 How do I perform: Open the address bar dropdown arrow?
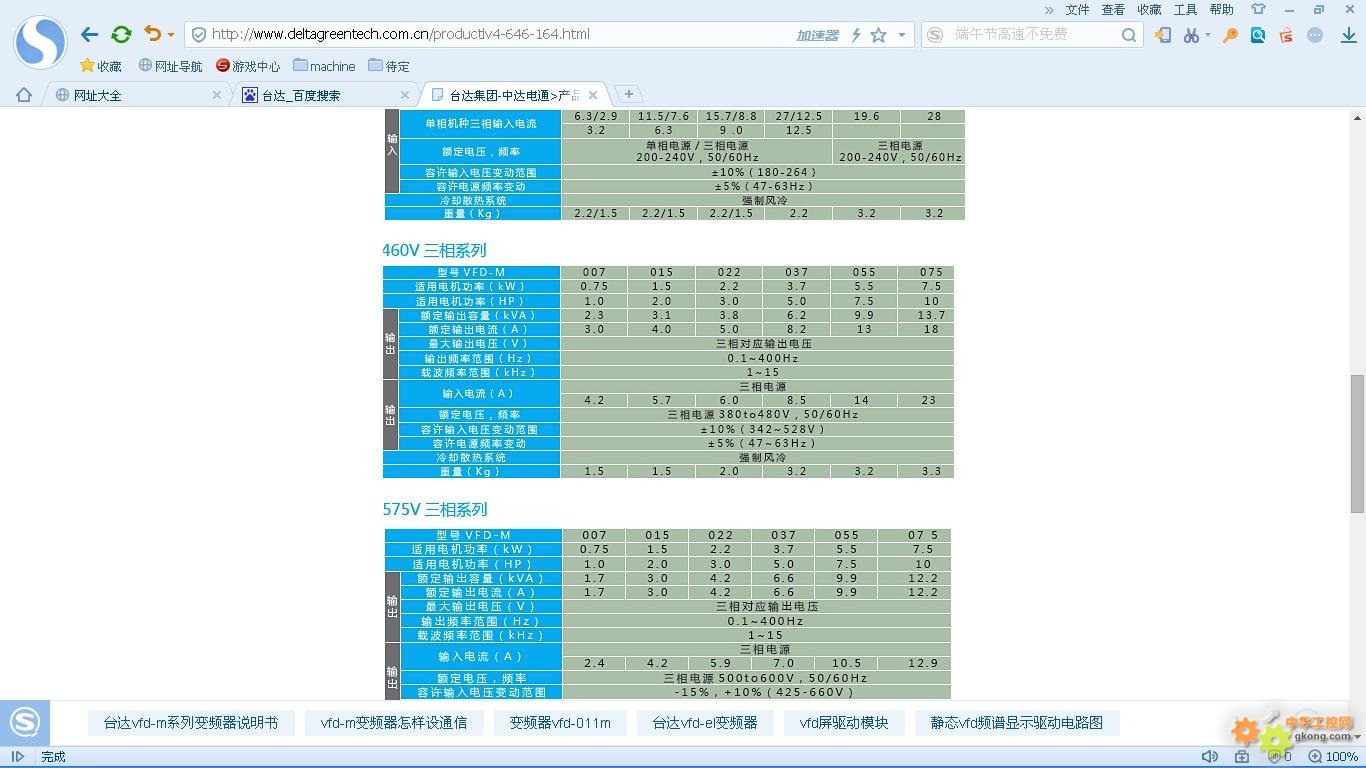(x=901, y=35)
